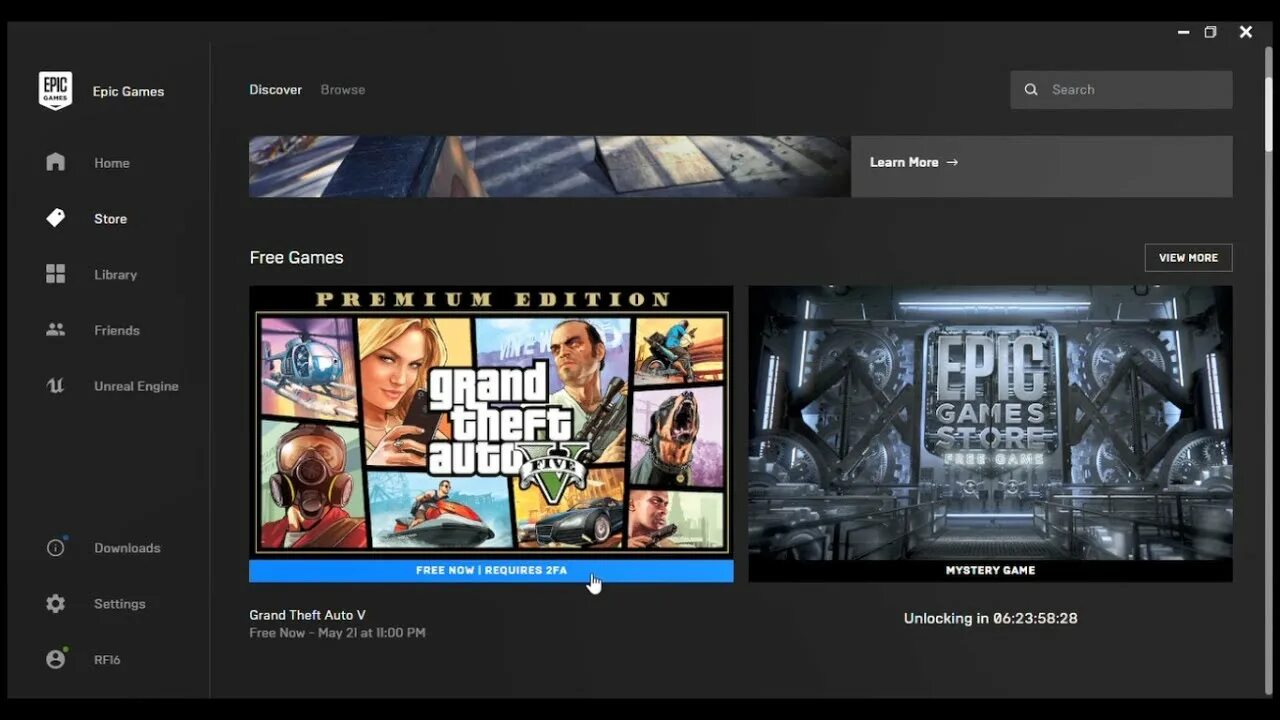Click the Mystery Game label bar
The height and width of the screenshot is (720, 1280).
tap(990, 570)
